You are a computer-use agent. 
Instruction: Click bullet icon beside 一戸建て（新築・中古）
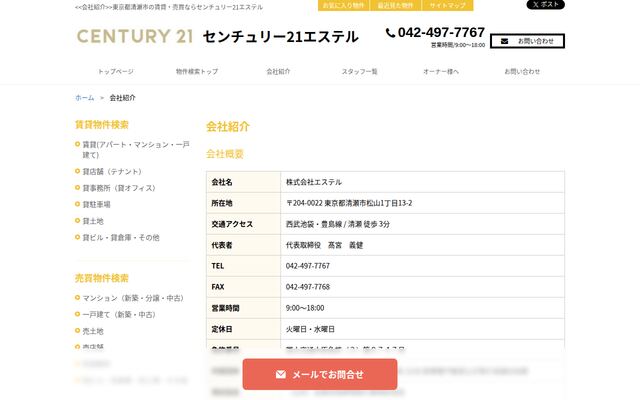tap(78, 314)
